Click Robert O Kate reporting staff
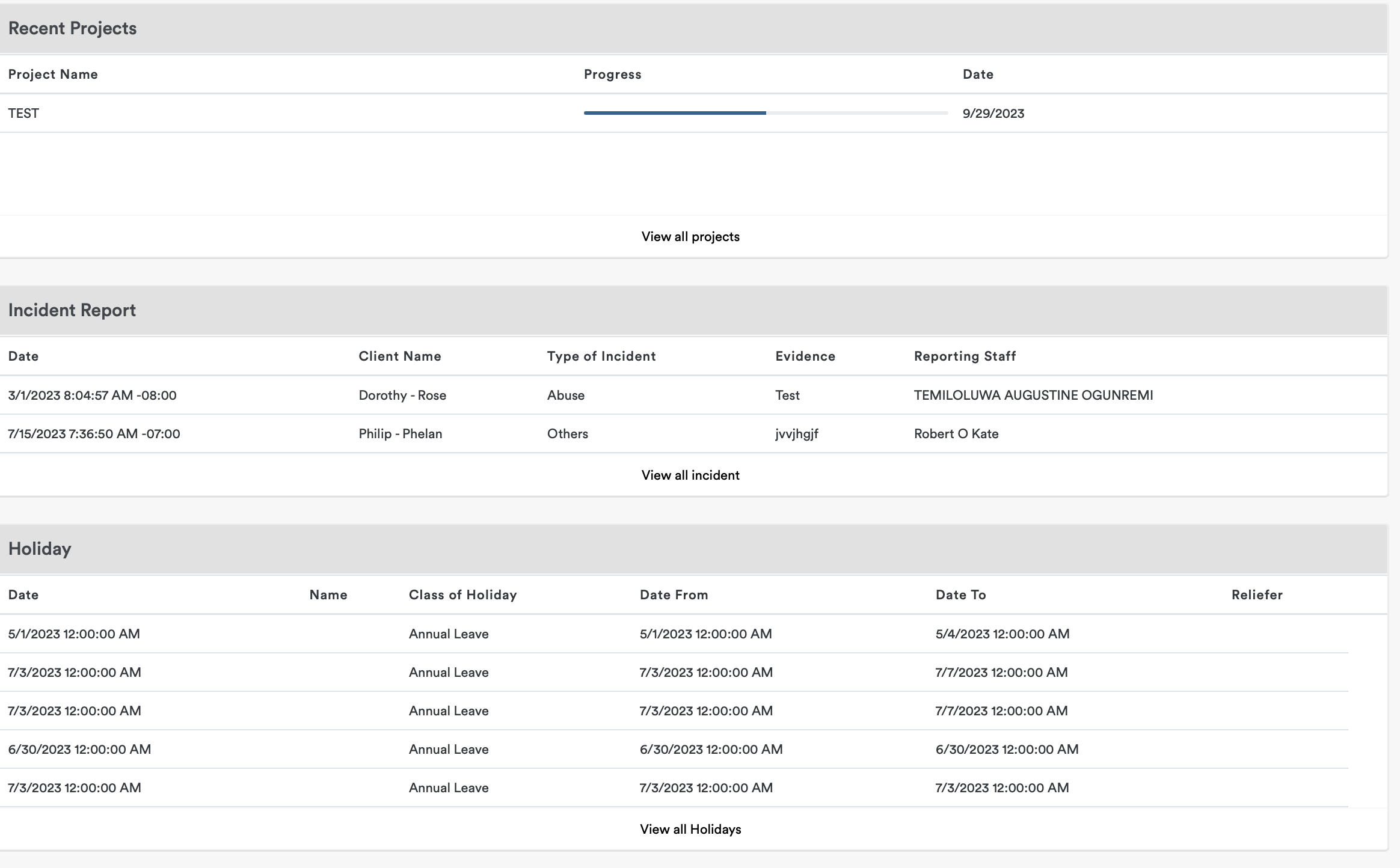 tap(956, 434)
